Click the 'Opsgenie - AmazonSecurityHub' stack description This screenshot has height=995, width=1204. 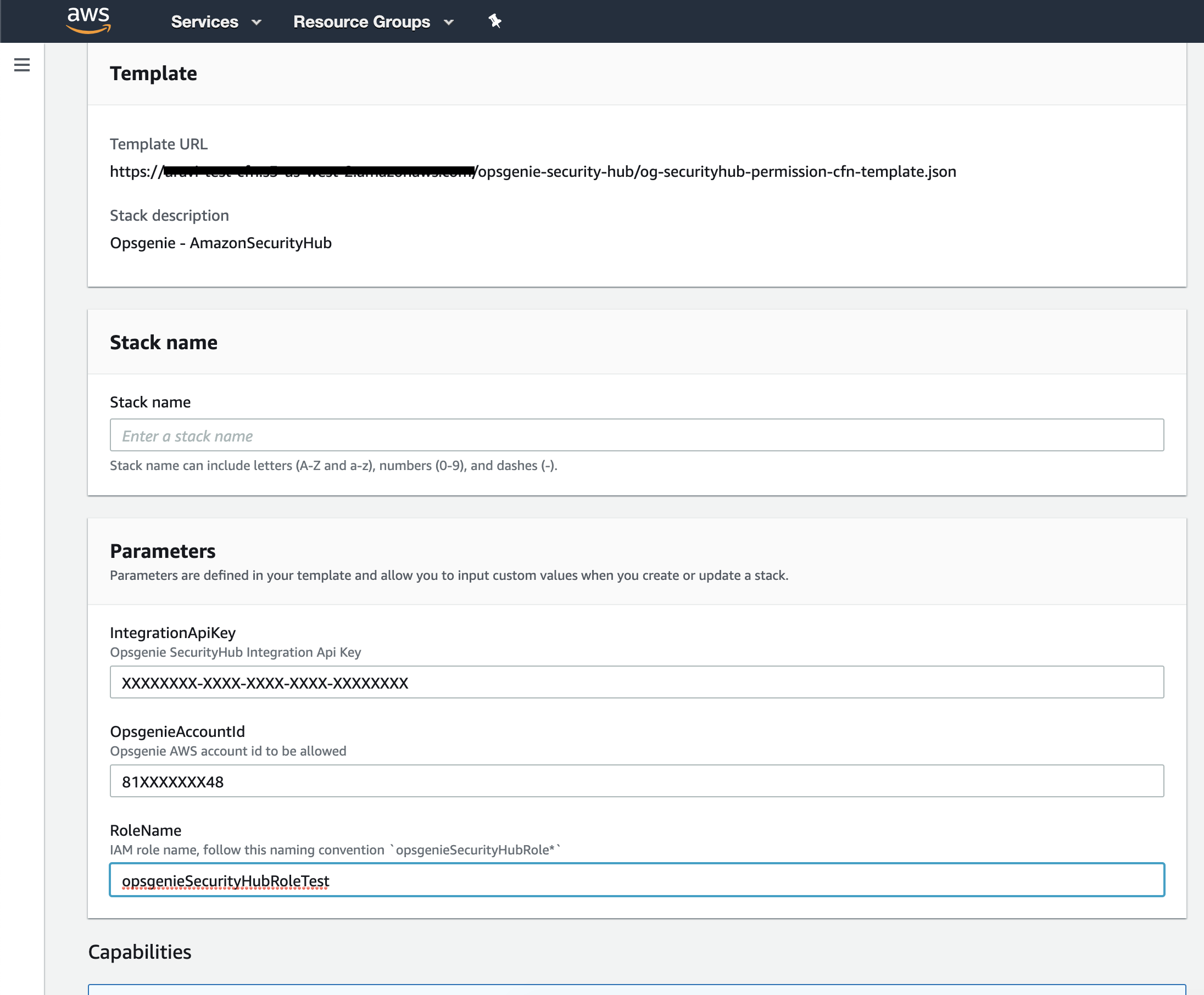(x=221, y=243)
